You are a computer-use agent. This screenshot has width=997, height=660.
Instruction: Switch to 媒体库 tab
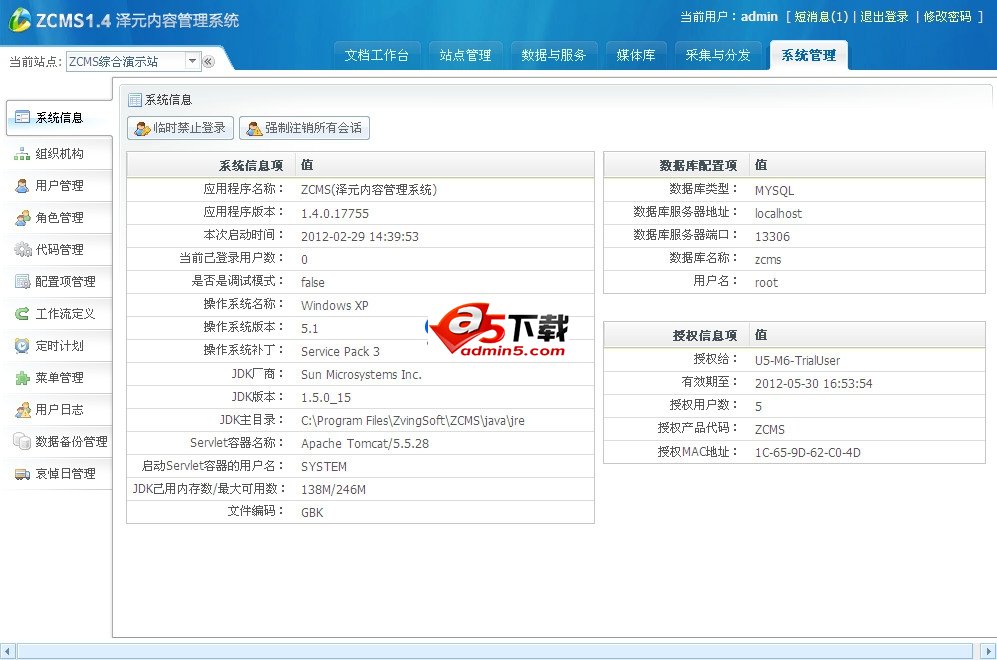tap(636, 55)
